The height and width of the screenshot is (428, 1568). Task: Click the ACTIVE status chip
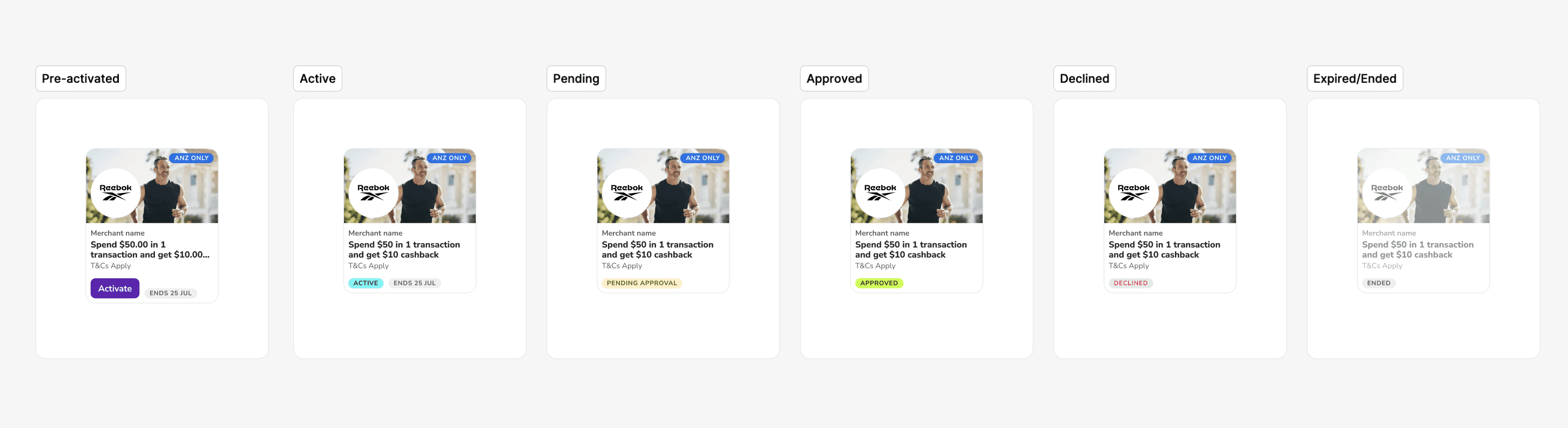[366, 283]
